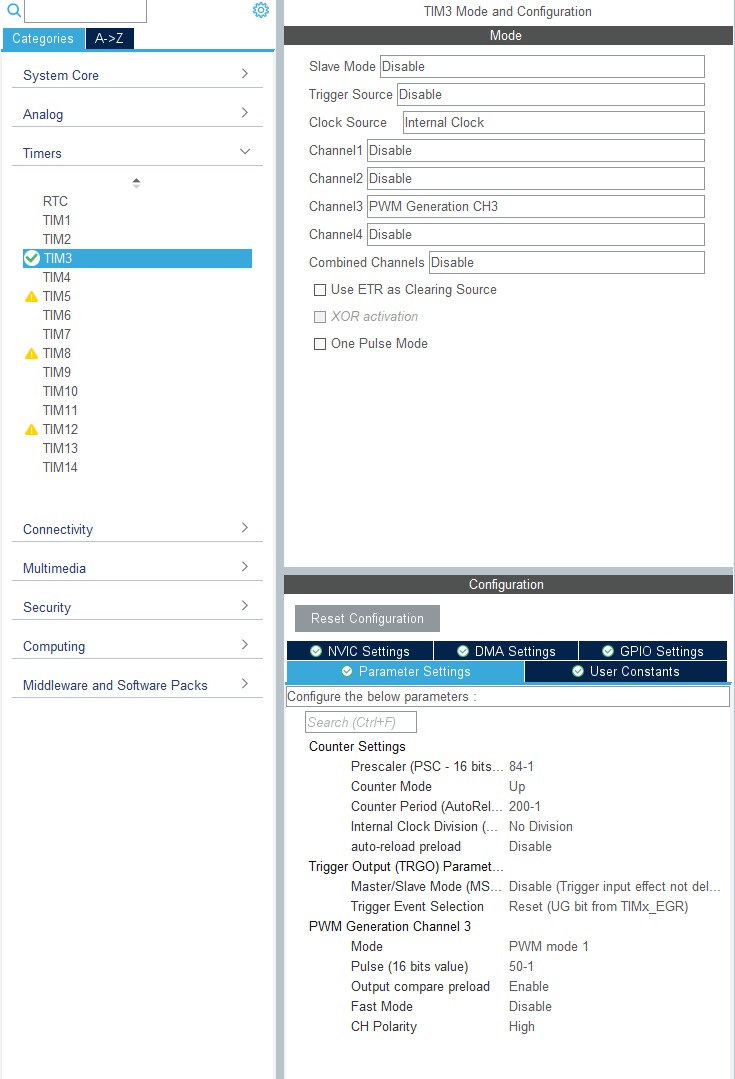Switch to the A->Z tab
This screenshot has width=735, height=1079.
[x=109, y=39]
